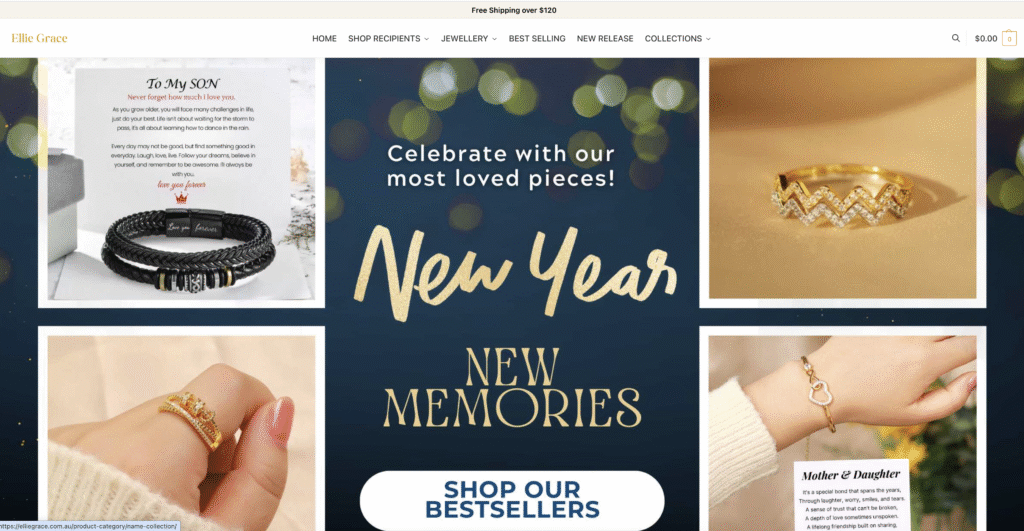Screen dimensions: 1024x531
Task: Go to the Home menu item
Action: click(x=324, y=39)
